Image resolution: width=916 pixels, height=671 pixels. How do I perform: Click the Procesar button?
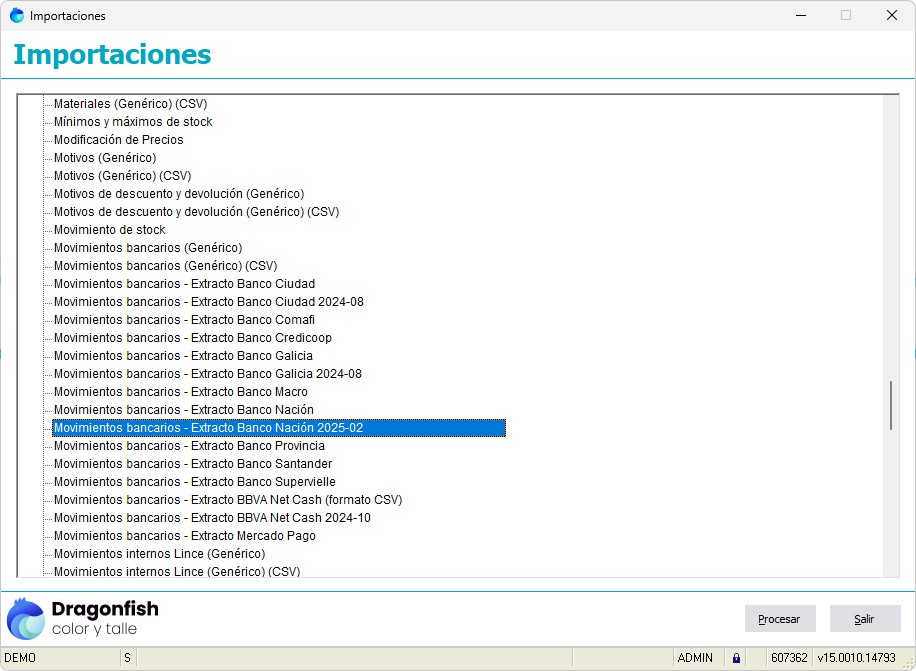click(x=779, y=619)
